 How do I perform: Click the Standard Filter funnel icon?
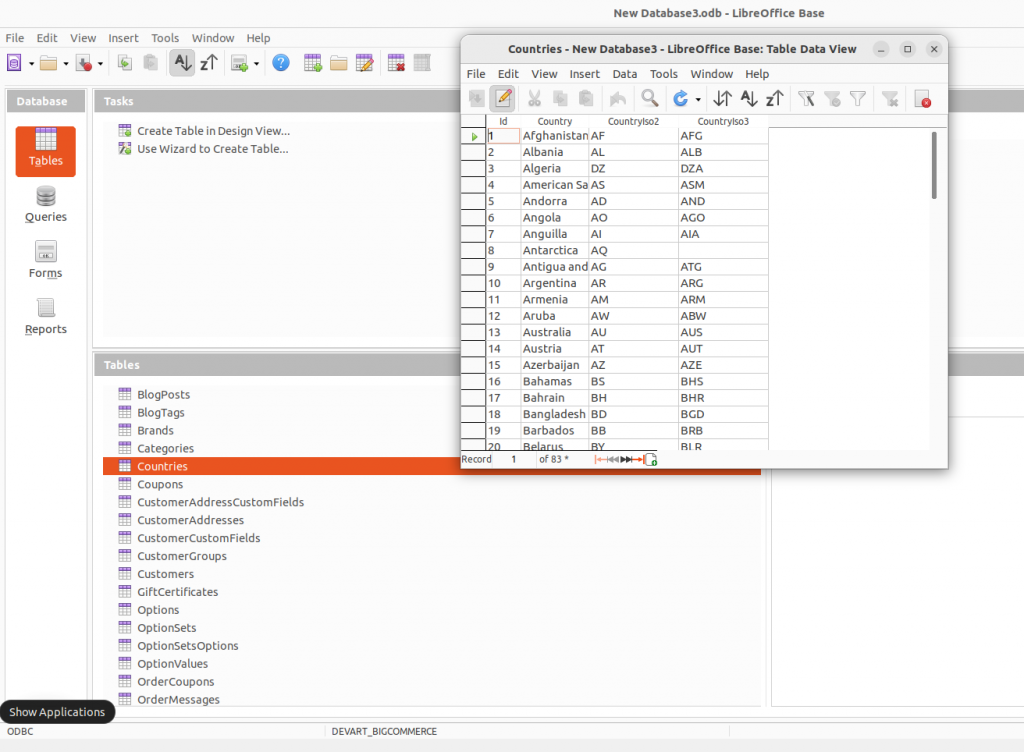858,99
